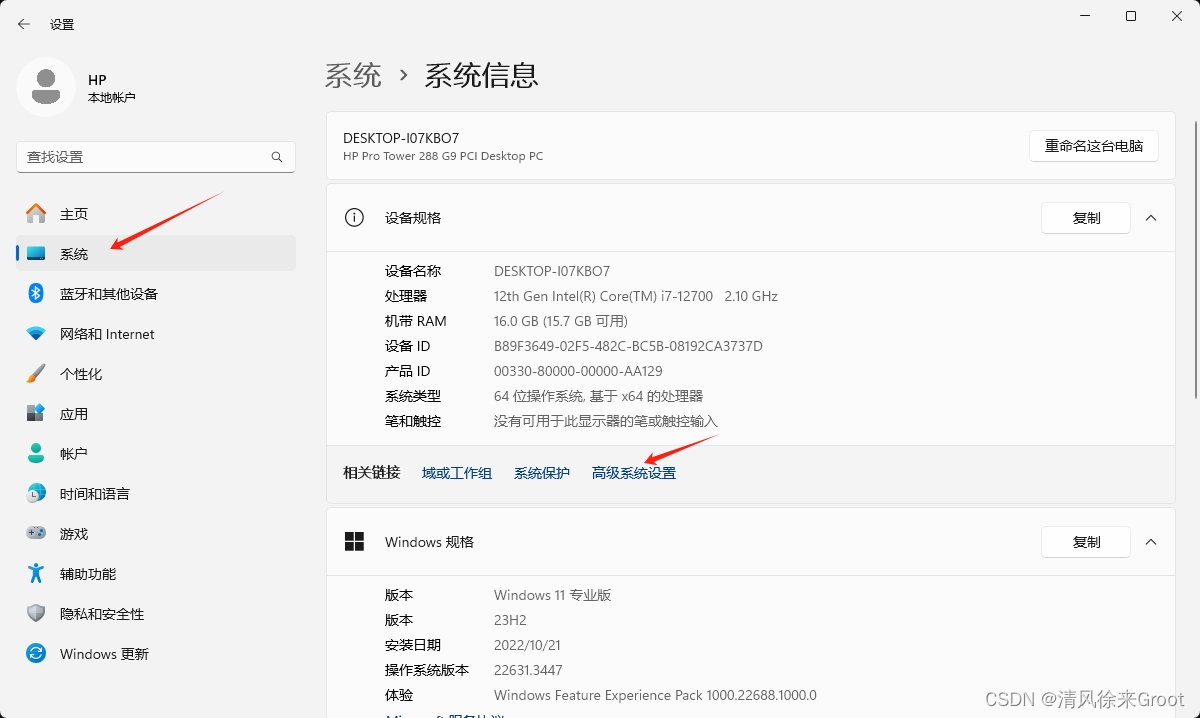
Task: Click the apps icon beside 应用
Action: point(36,414)
